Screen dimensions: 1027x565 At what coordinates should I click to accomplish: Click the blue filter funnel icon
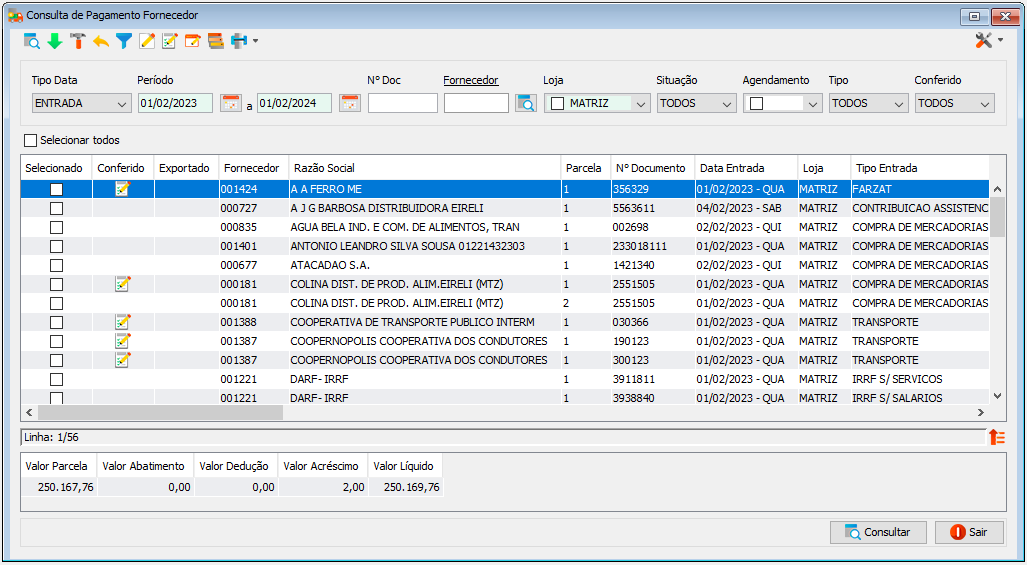[124, 41]
